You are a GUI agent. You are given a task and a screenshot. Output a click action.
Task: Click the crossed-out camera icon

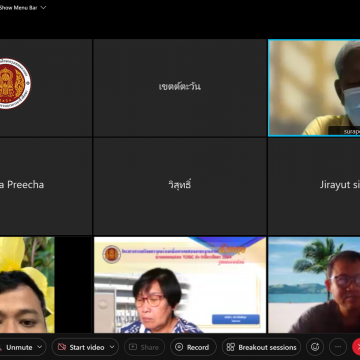click(x=62, y=347)
